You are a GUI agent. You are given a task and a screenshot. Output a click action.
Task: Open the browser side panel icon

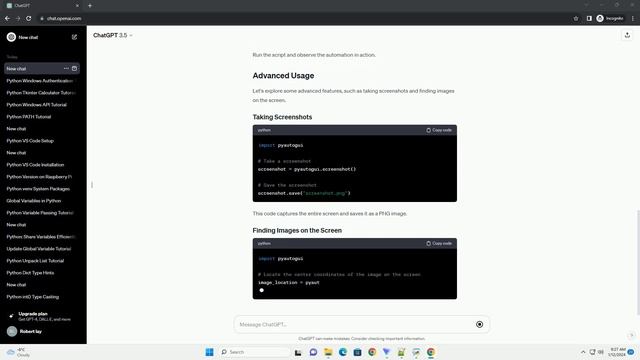pyautogui.click(x=589, y=18)
